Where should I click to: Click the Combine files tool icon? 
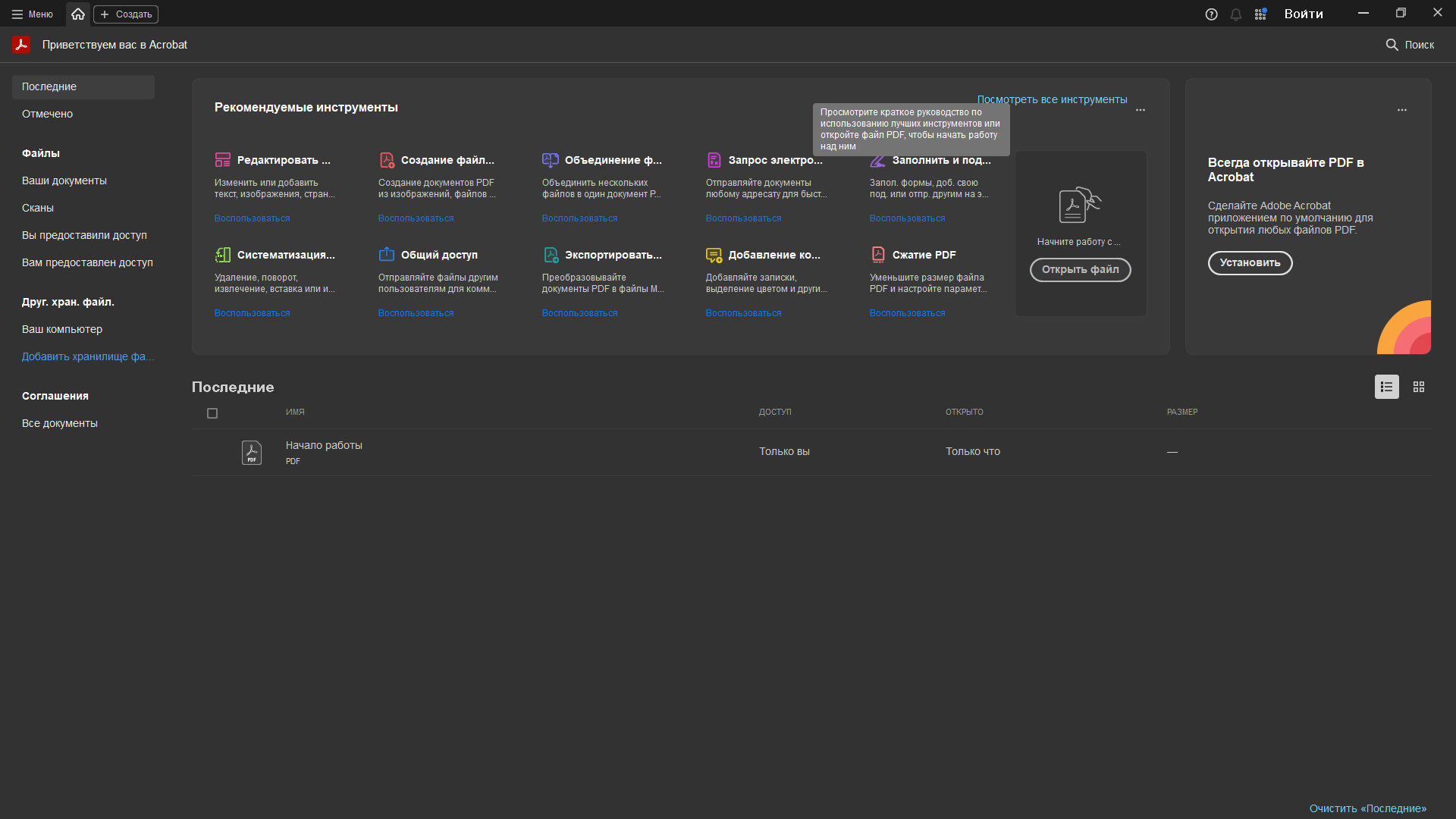tap(551, 160)
